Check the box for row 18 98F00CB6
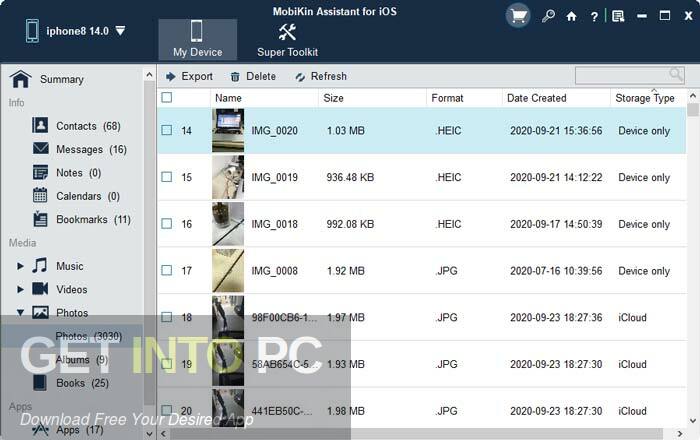The height and width of the screenshot is (440, 700). coord(167,317)
